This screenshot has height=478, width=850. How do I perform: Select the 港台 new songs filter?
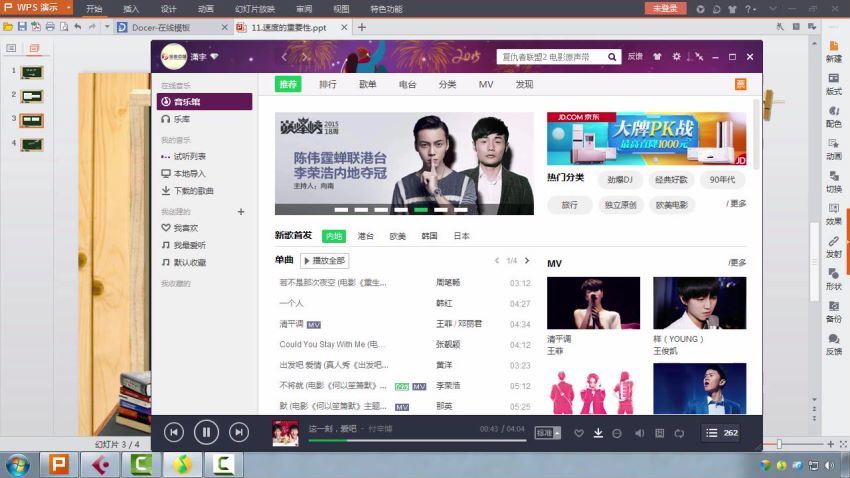tap(365, 236)
